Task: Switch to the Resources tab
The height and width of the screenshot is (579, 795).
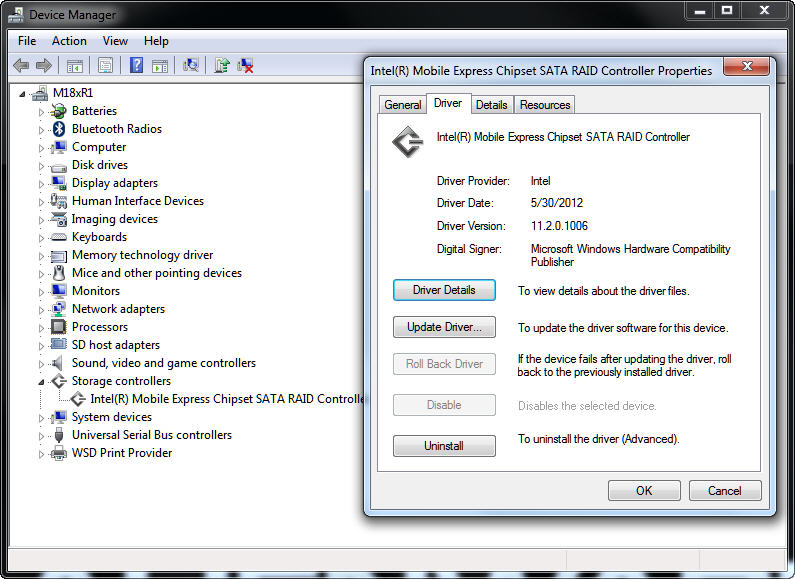Action: [x=545, y=105]
